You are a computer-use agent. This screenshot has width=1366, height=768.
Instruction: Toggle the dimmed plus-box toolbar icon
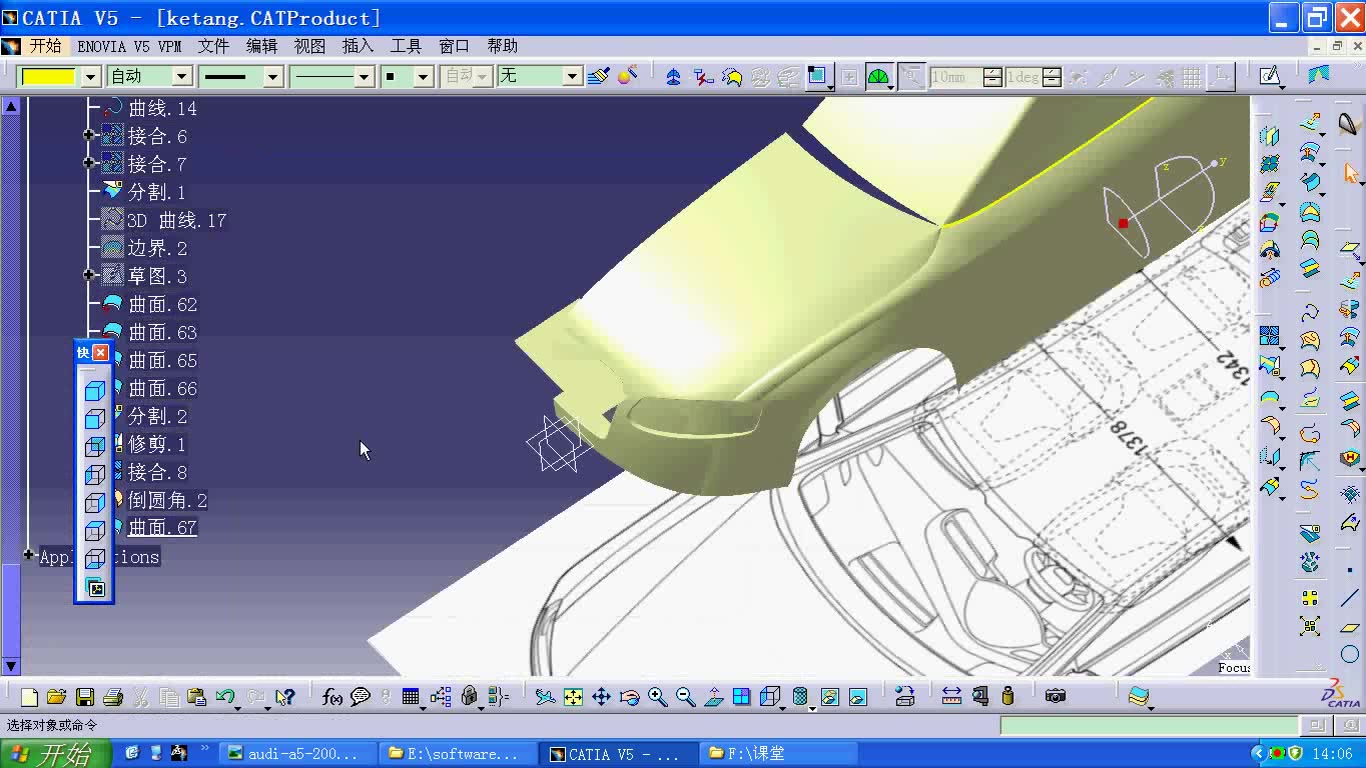849,77
